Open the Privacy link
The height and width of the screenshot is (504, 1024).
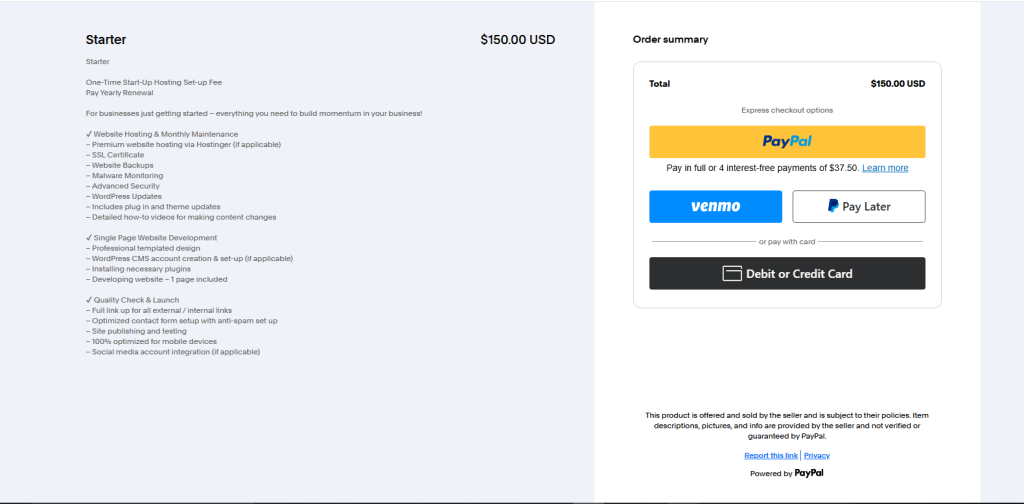point(817,455)
